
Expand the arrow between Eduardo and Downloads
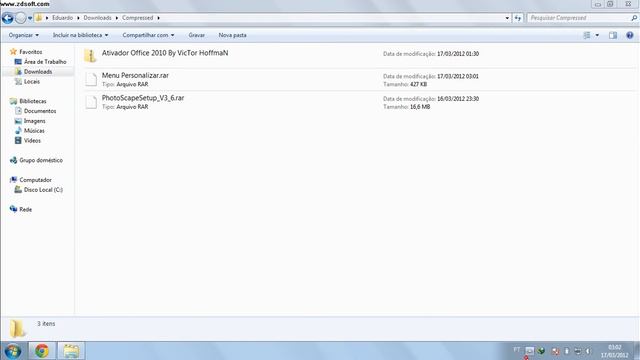point(78,18)
